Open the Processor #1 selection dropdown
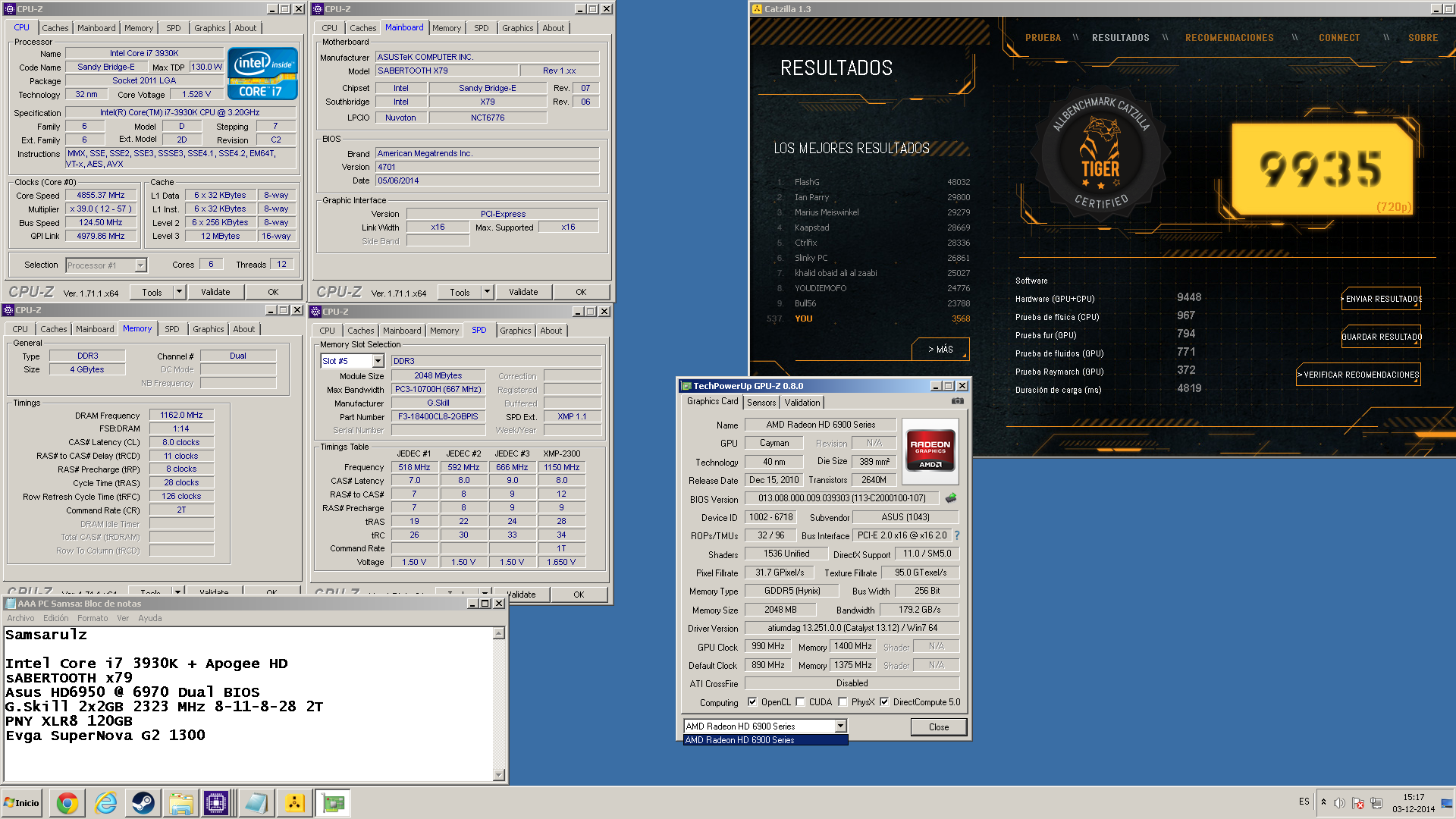The image size is (1456, 819). pyautogui.click(x=140, y=265)
